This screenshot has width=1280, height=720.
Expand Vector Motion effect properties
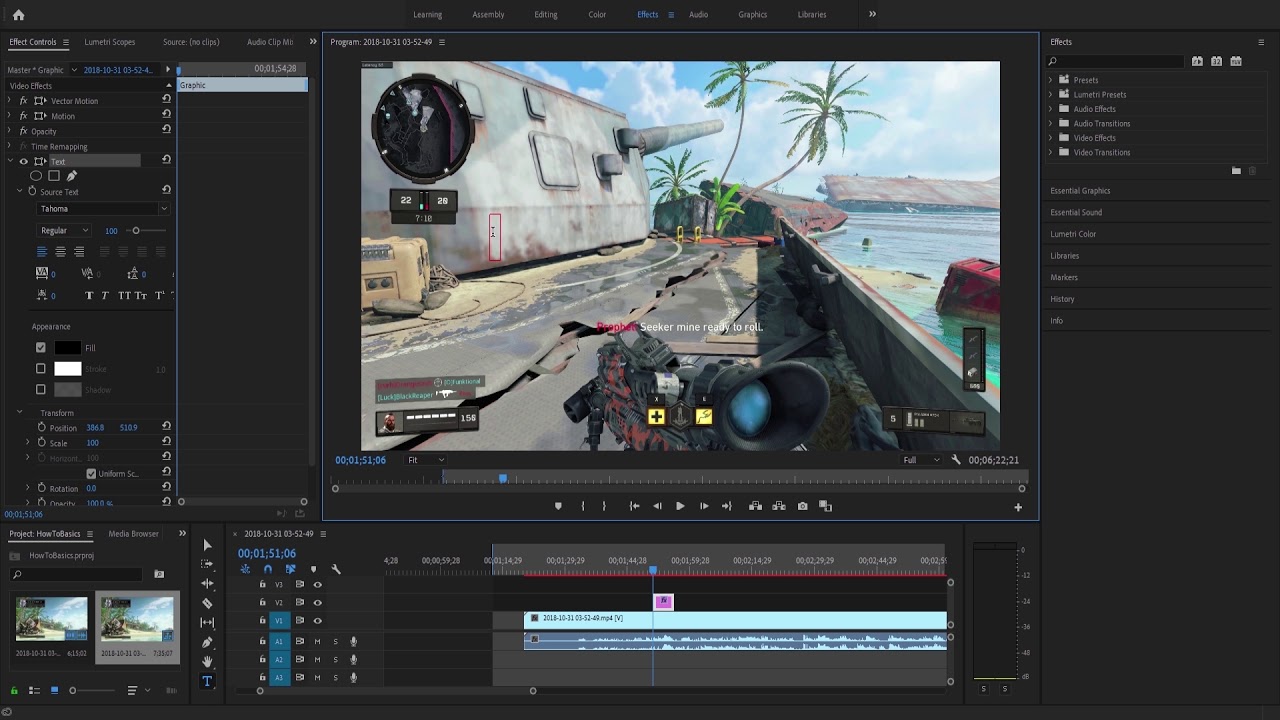point(9,101)
